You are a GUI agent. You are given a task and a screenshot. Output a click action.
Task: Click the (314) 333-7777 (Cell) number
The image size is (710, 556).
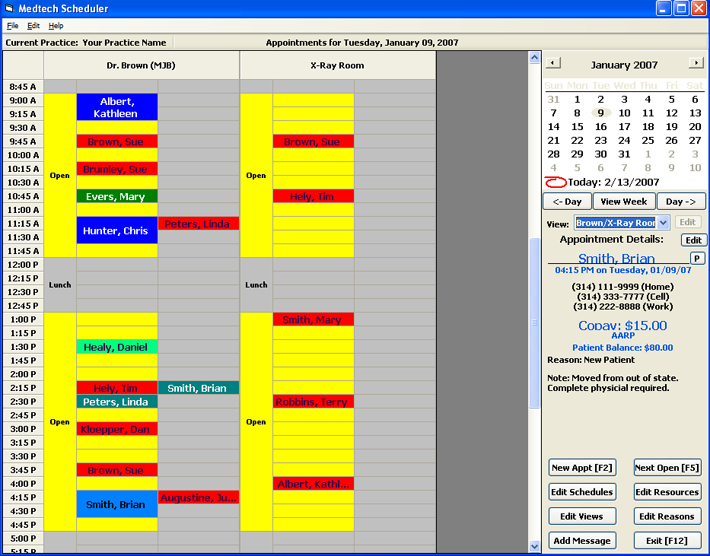pos(623,297)
